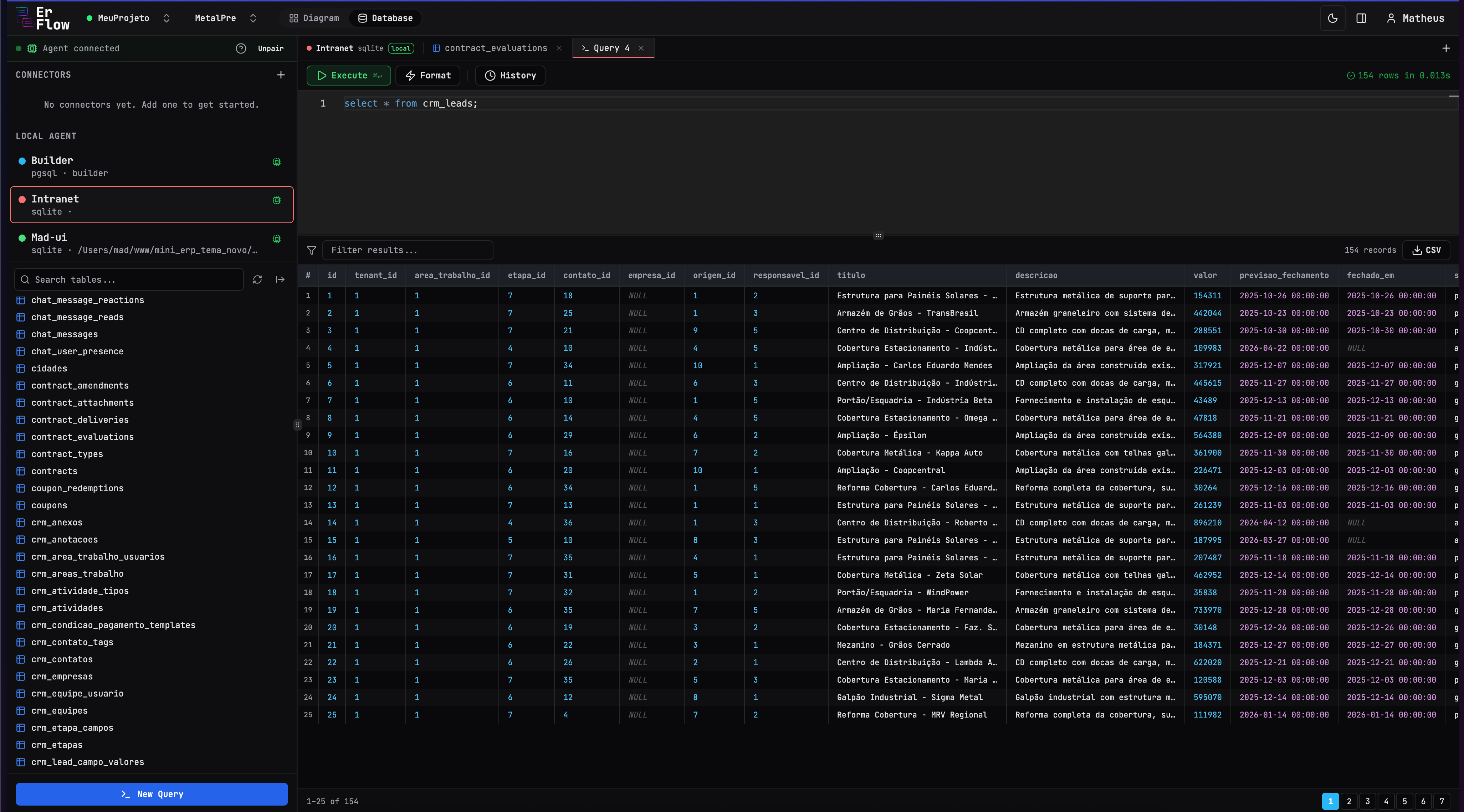Toggle the side panel layout icon
The image size is (1464, 812).
(1361, 18)
